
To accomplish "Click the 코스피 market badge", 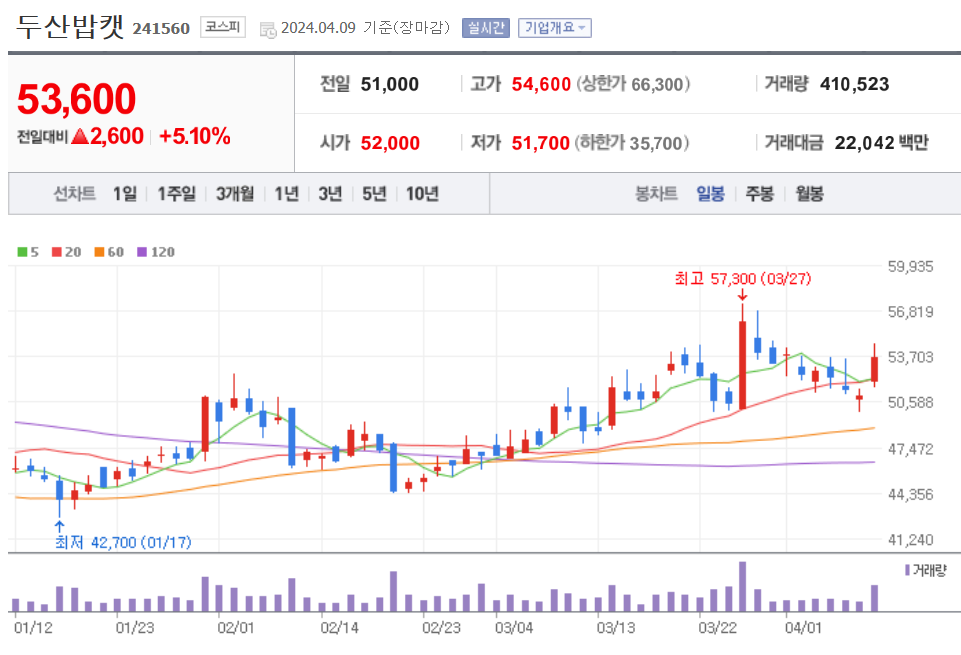I will (x=222, y=28).
